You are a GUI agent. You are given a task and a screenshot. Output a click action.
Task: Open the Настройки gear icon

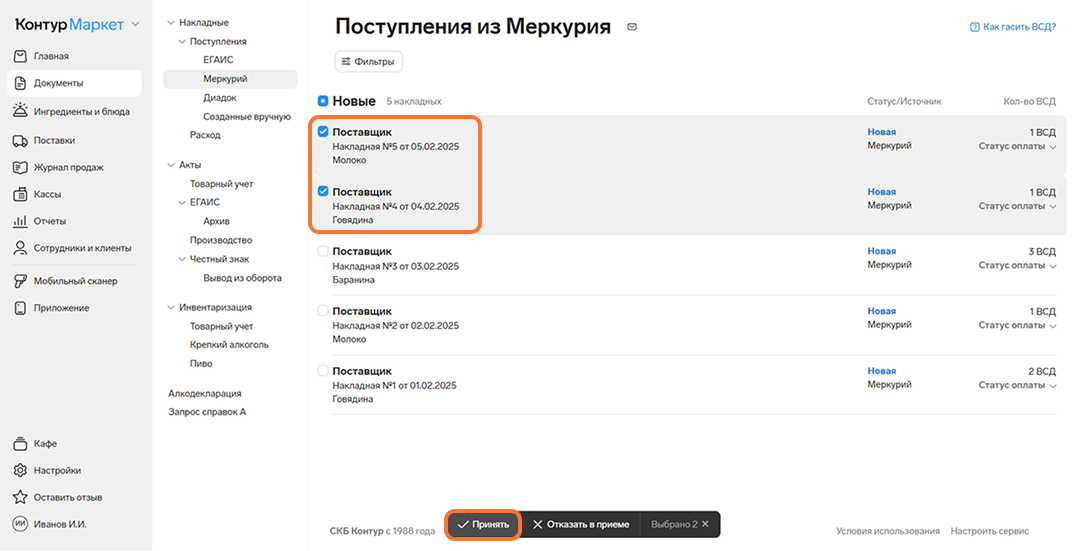(21, 470)
